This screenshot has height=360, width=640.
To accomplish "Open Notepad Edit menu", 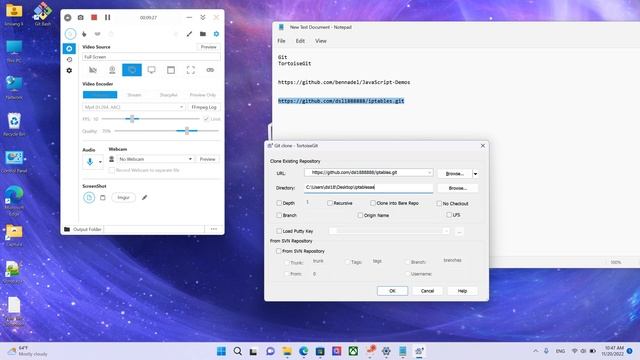I will [x=300, y=41].
